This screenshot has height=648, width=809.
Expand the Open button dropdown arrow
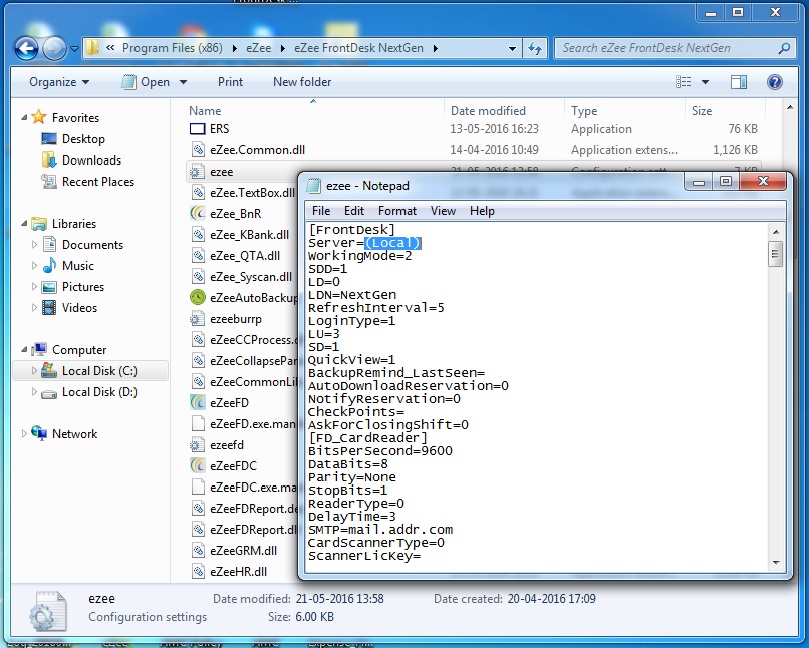183,82
